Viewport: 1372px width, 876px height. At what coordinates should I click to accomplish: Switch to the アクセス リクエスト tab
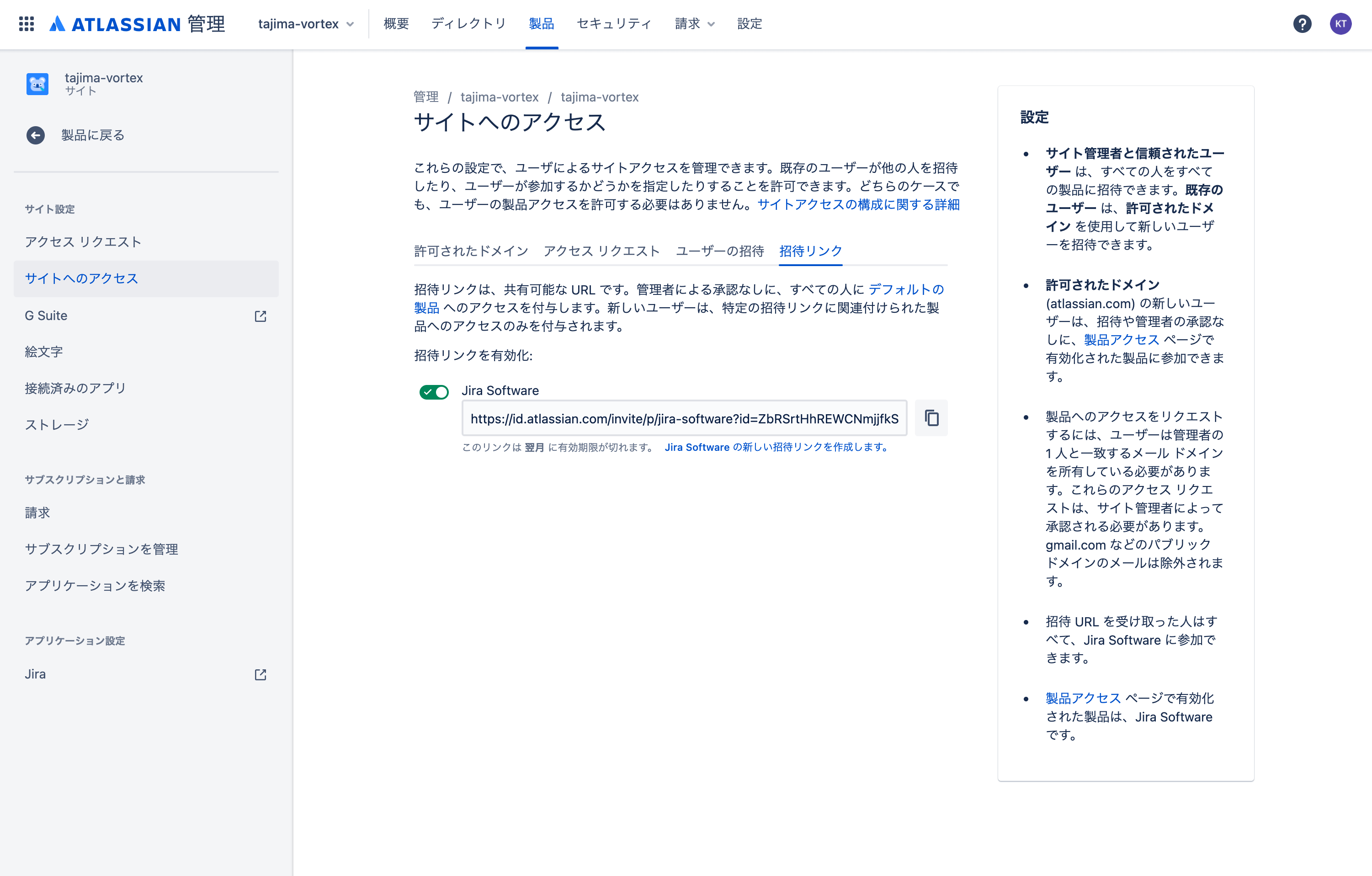tap(601, 251)
